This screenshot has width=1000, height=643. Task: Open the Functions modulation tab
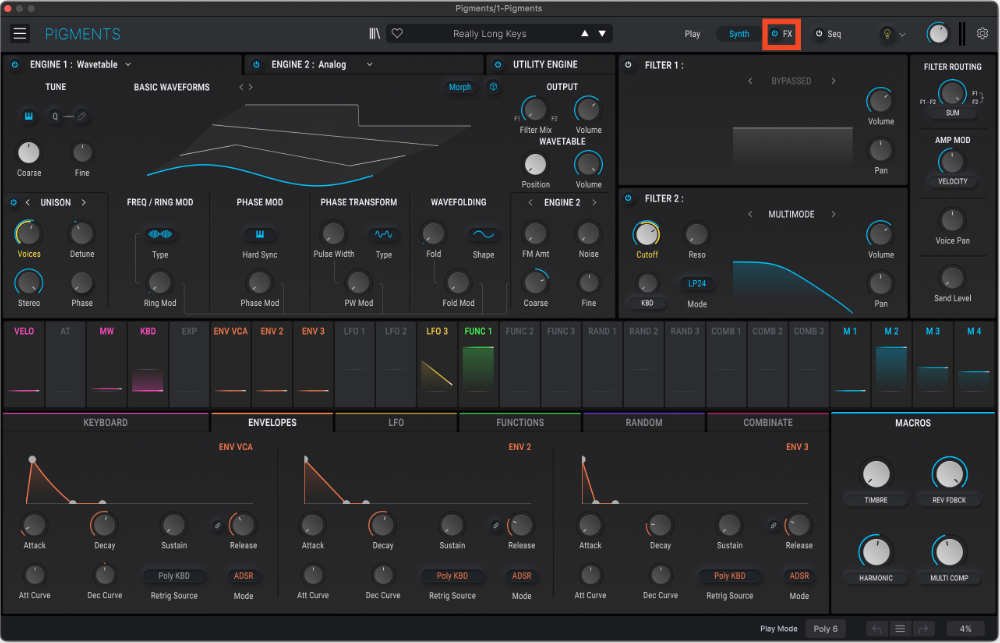pos(520,422)
